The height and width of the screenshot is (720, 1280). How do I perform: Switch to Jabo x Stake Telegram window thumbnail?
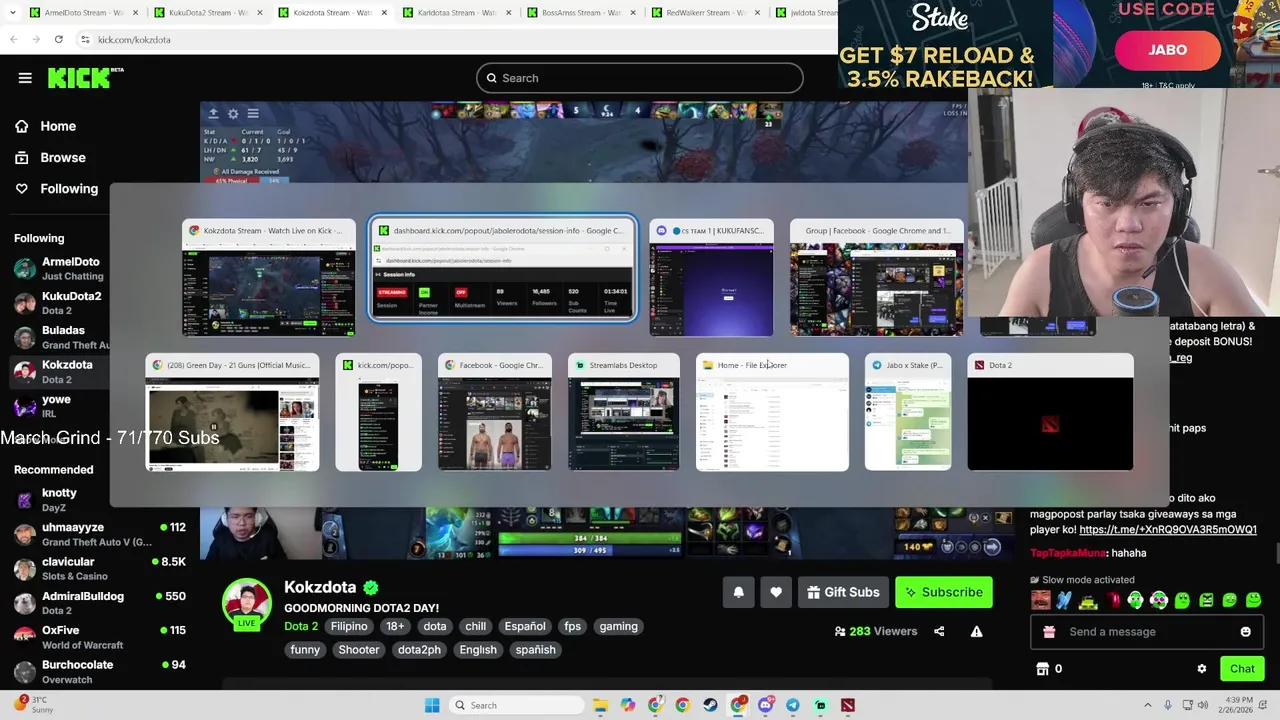[908, 412]
